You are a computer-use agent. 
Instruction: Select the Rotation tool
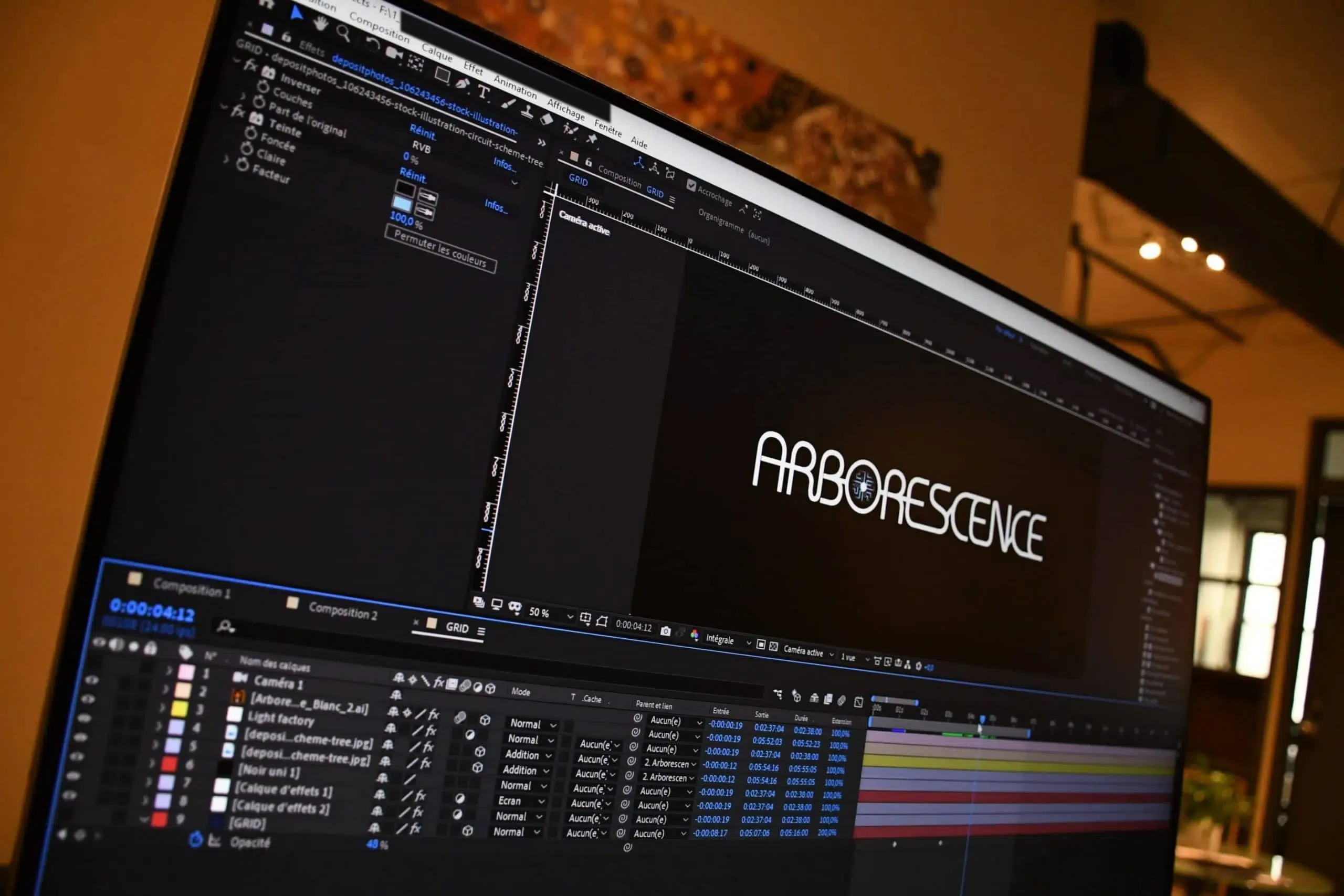tap(372, 44)
